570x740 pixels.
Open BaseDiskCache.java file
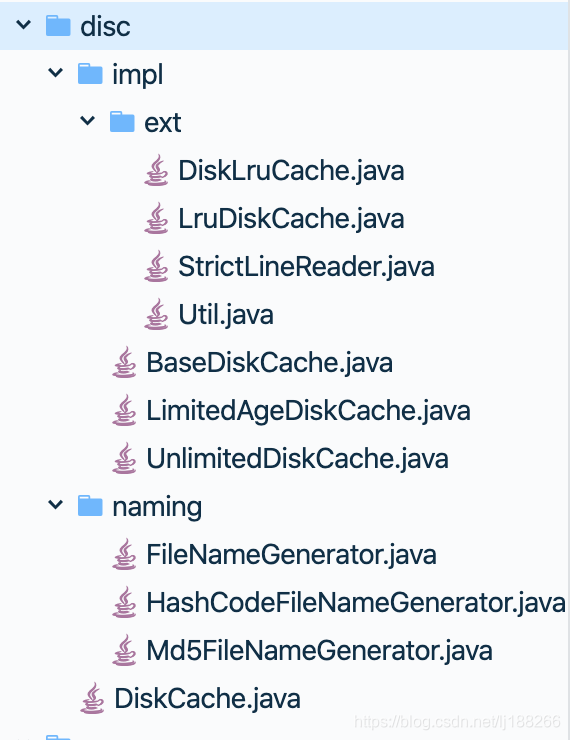pyautogui.click(x=269, y=363)
